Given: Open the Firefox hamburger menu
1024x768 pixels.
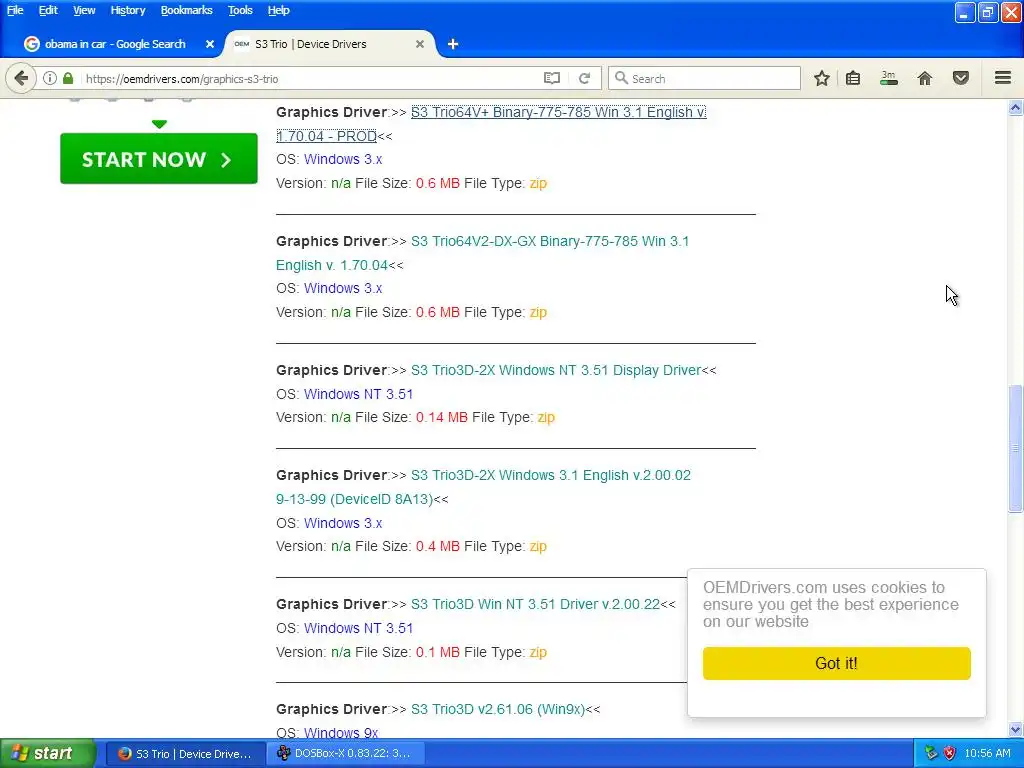Looking at the screenshot, I should [x=1003, y=78].
